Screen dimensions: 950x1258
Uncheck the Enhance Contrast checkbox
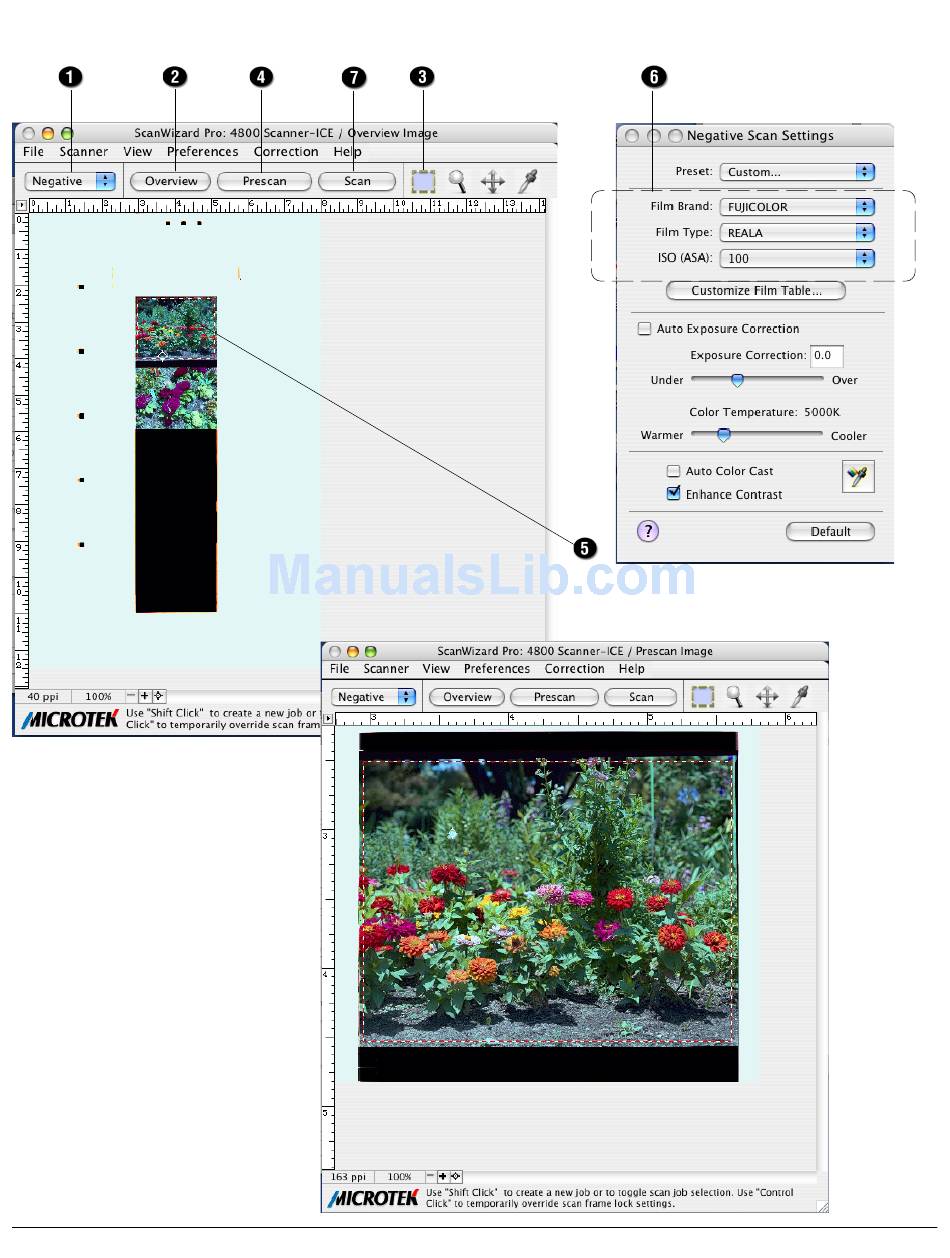pos(674,494)
